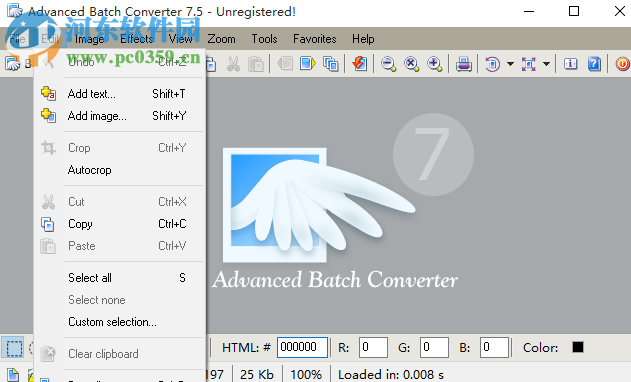631x382 pixels.
Task: Click the black Color swatch
Action: coord(578,347)
